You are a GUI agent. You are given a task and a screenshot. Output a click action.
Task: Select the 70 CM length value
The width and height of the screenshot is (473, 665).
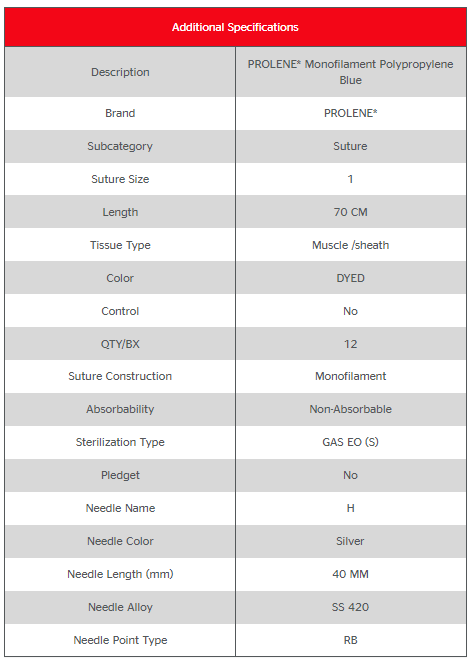tap(350, 212)
